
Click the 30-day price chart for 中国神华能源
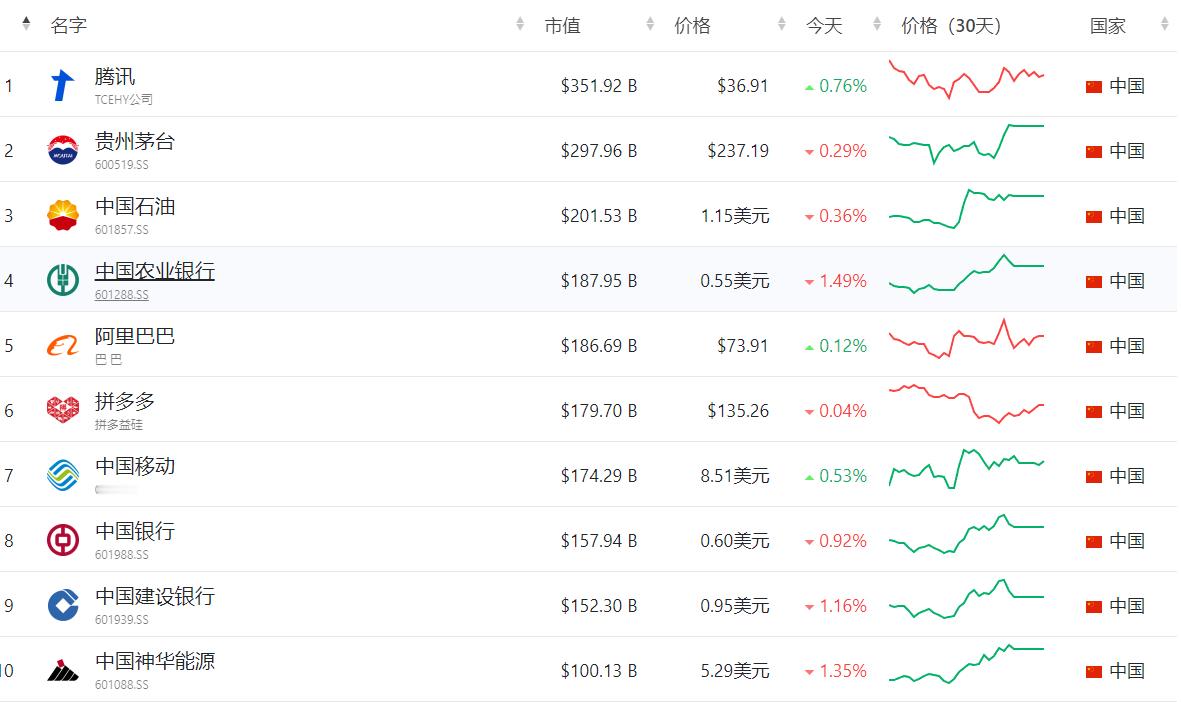(966, 664)
